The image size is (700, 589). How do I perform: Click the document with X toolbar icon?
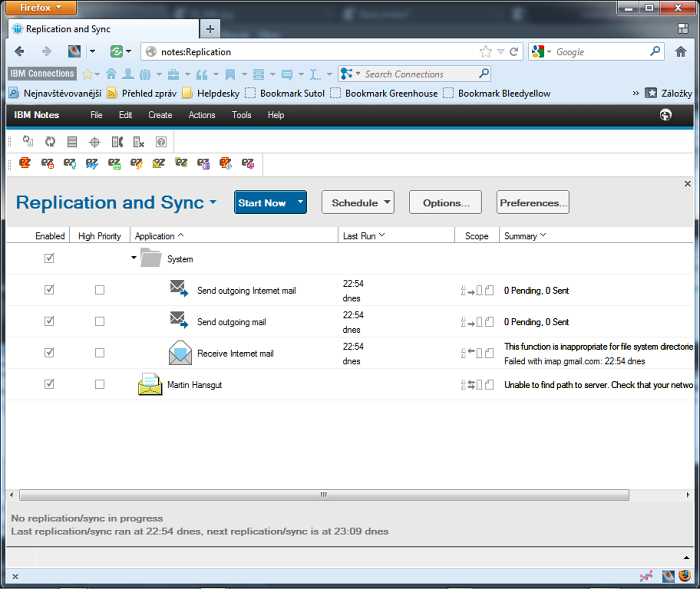coord(139,142)
